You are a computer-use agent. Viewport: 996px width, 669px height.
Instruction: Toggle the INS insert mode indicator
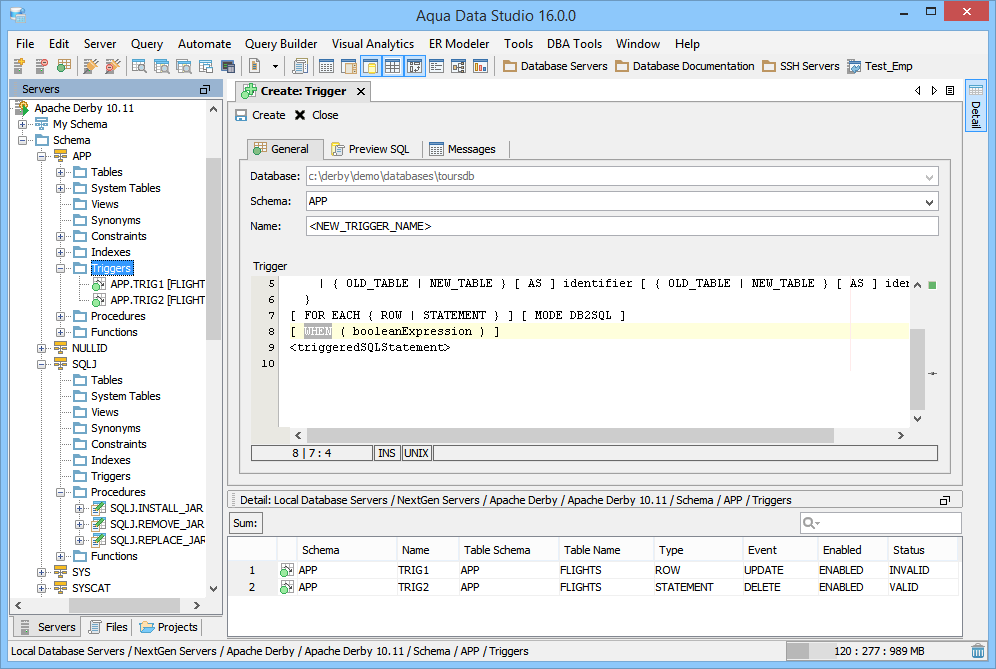tap(386, 453)
